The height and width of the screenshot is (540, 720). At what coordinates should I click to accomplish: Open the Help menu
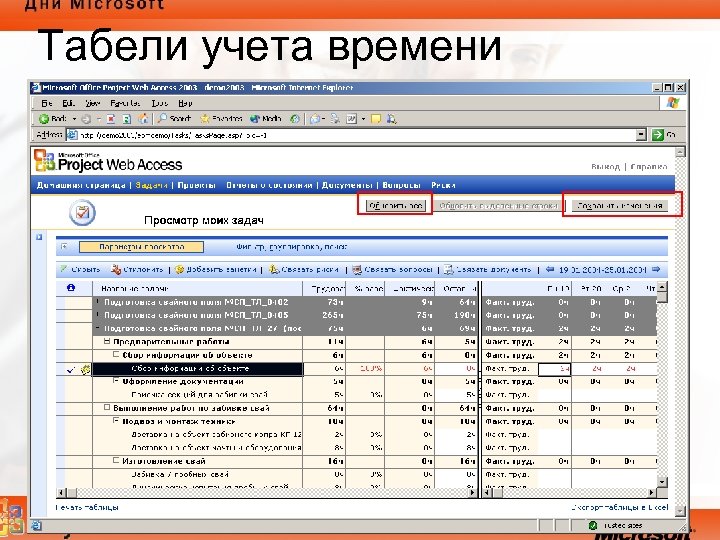pos(185,103)
